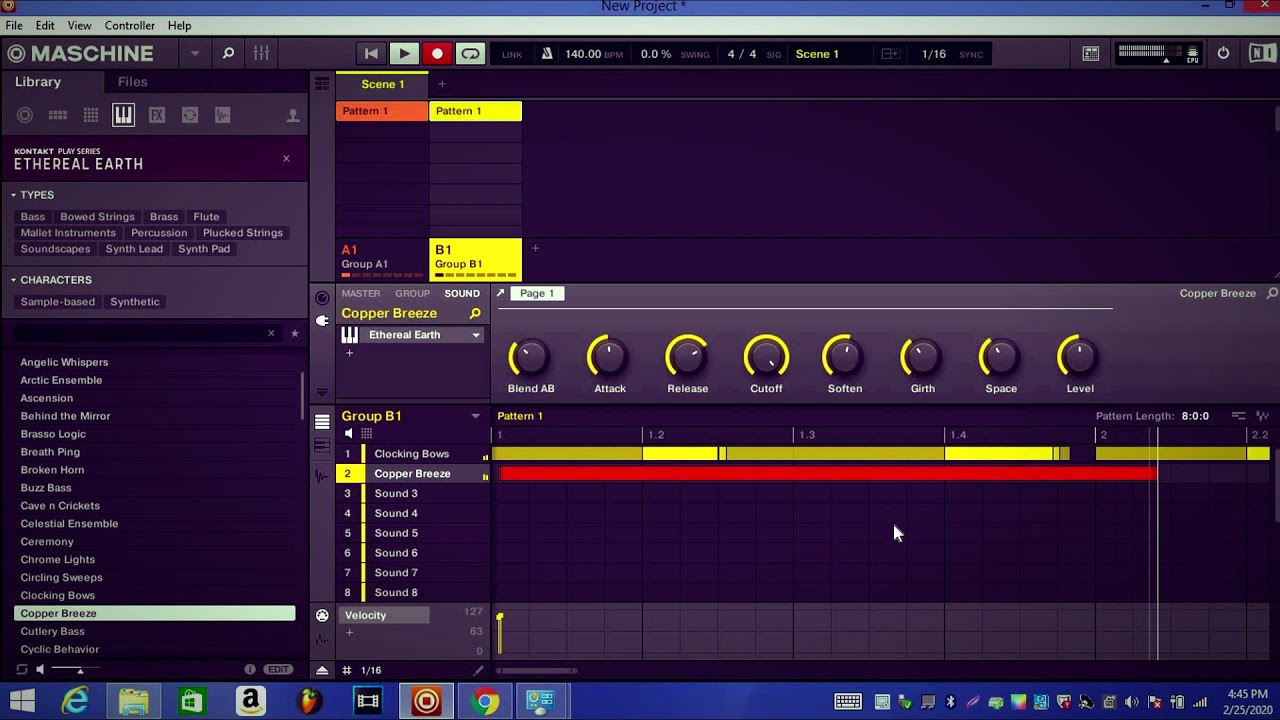Toggle the Link button
This screenshot has height=720, width=1280.
coord(512,54)
